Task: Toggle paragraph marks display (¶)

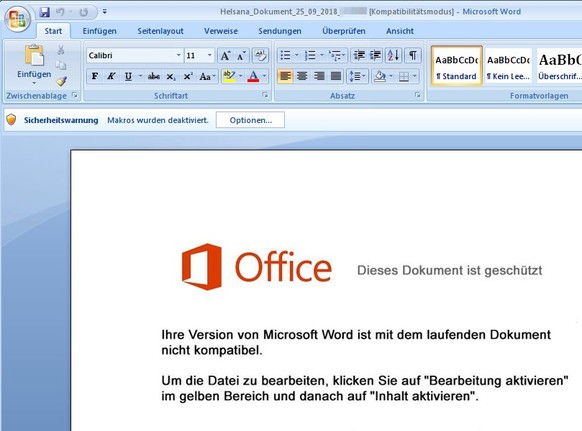Action: 412,56
